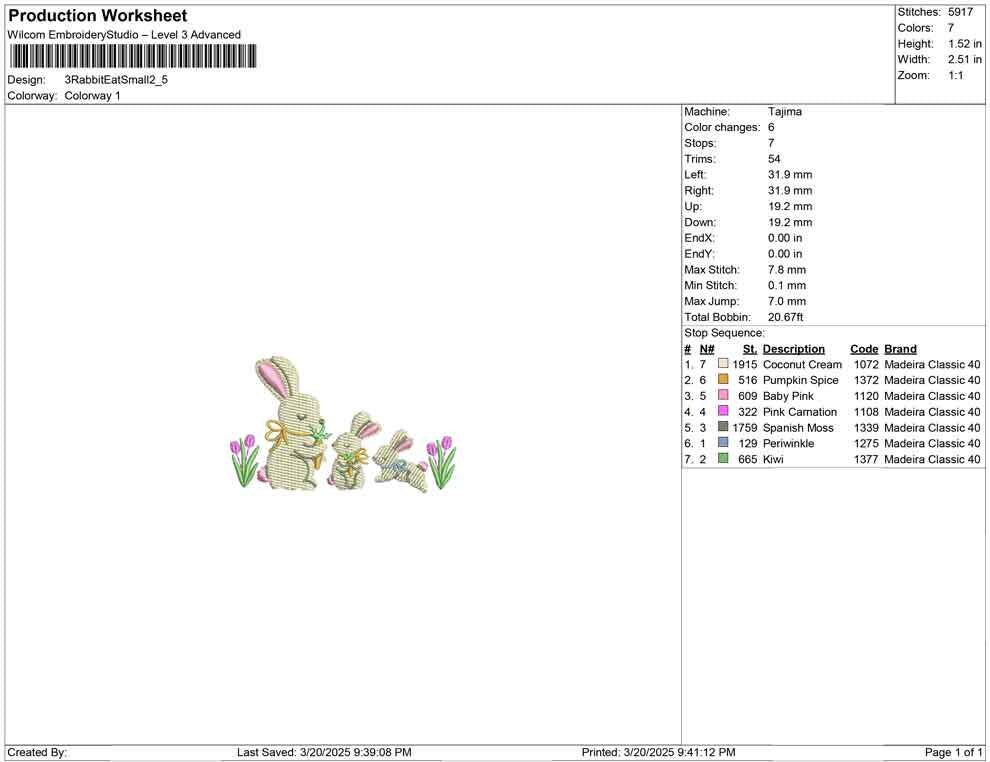Click the Coconut Cream color swatch
The width and height of the screenshot is (990, 762).
(721, 364)
